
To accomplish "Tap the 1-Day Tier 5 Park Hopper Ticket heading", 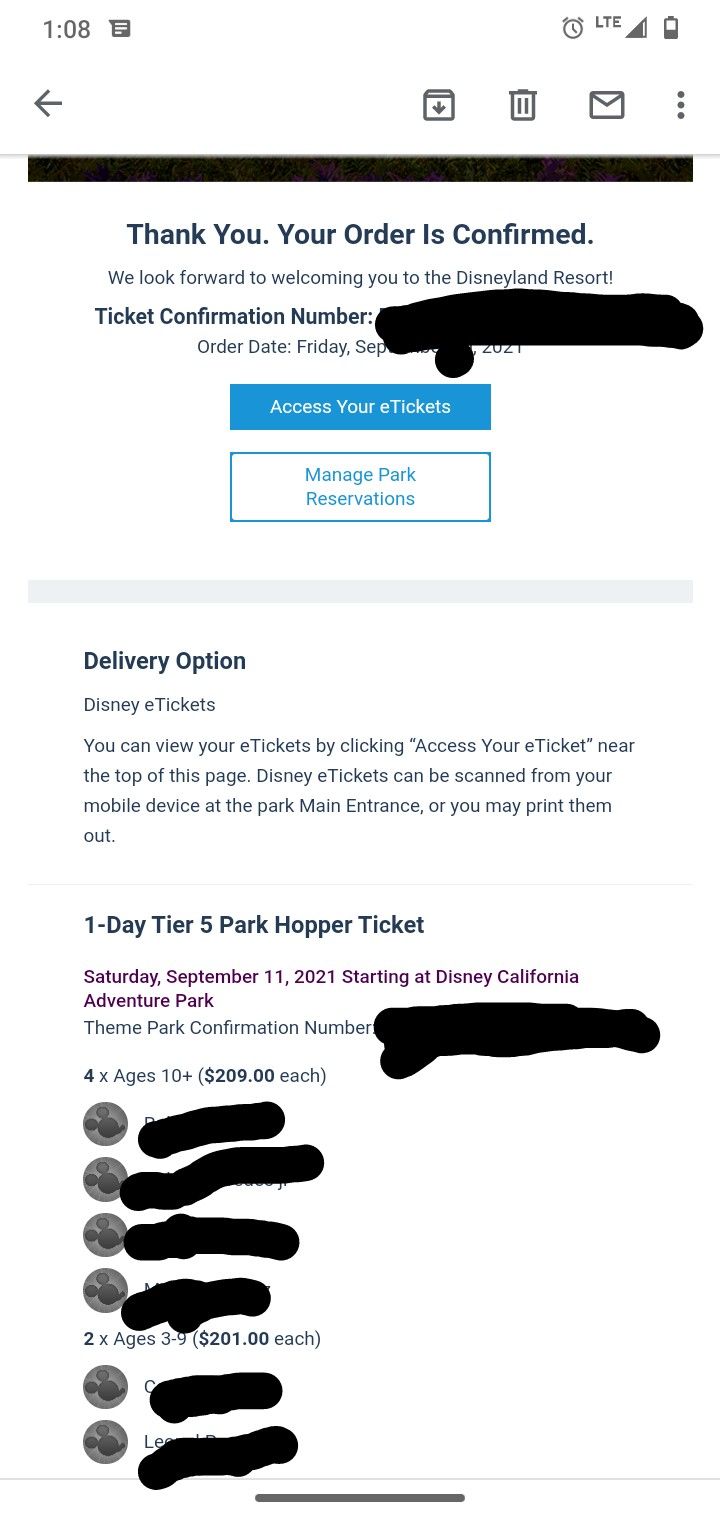I will point(254,925).
